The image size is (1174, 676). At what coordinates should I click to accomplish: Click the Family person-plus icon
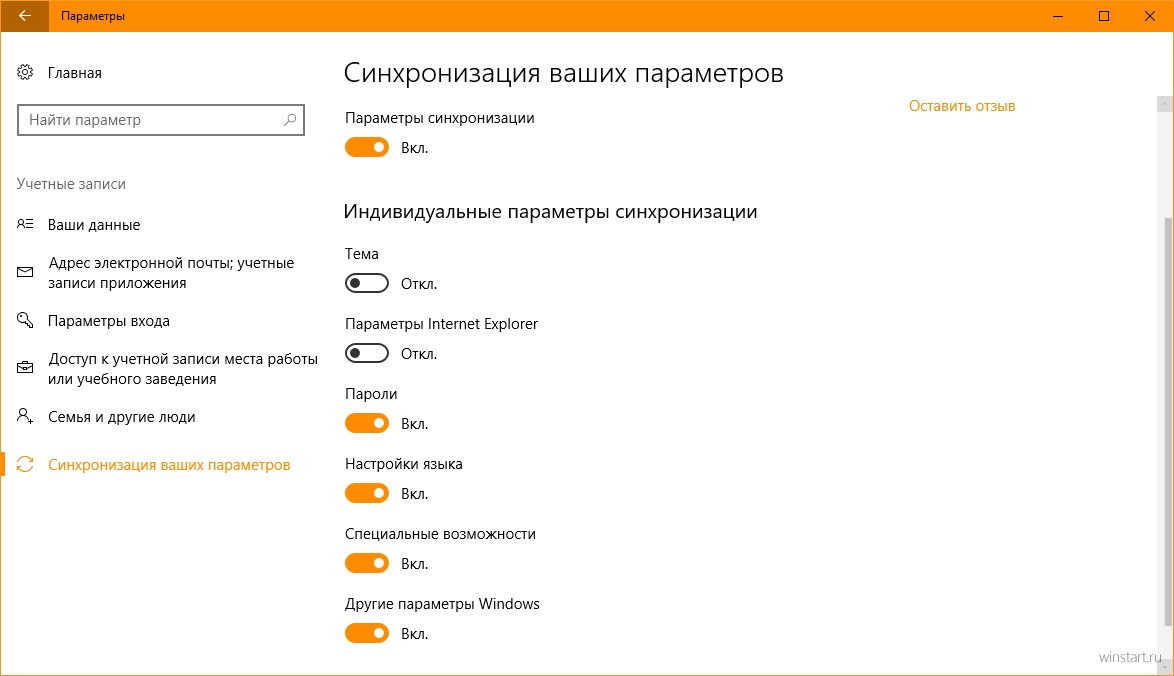(x=25, y=416)
